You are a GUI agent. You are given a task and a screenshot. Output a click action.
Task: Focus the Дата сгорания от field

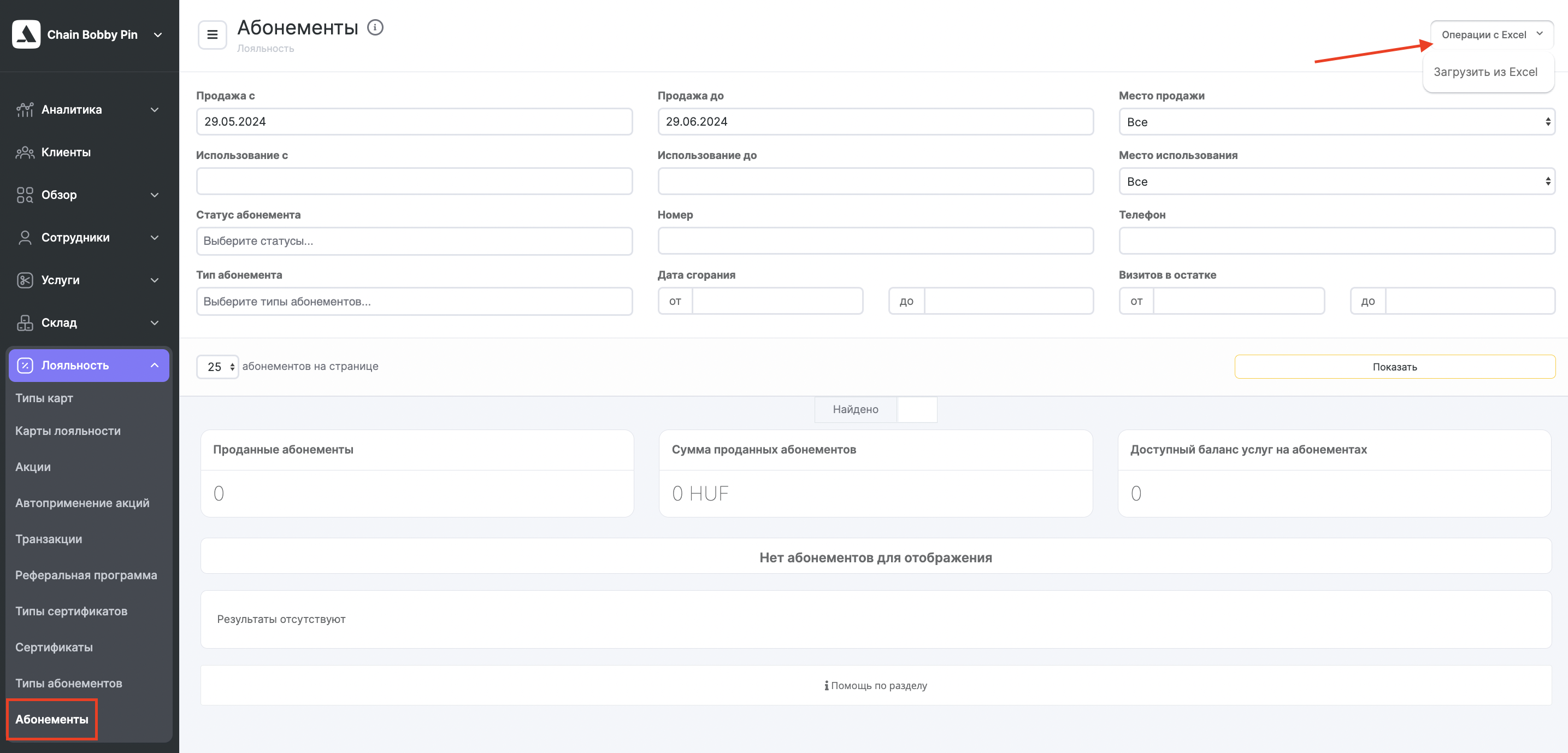coord(777,301)
